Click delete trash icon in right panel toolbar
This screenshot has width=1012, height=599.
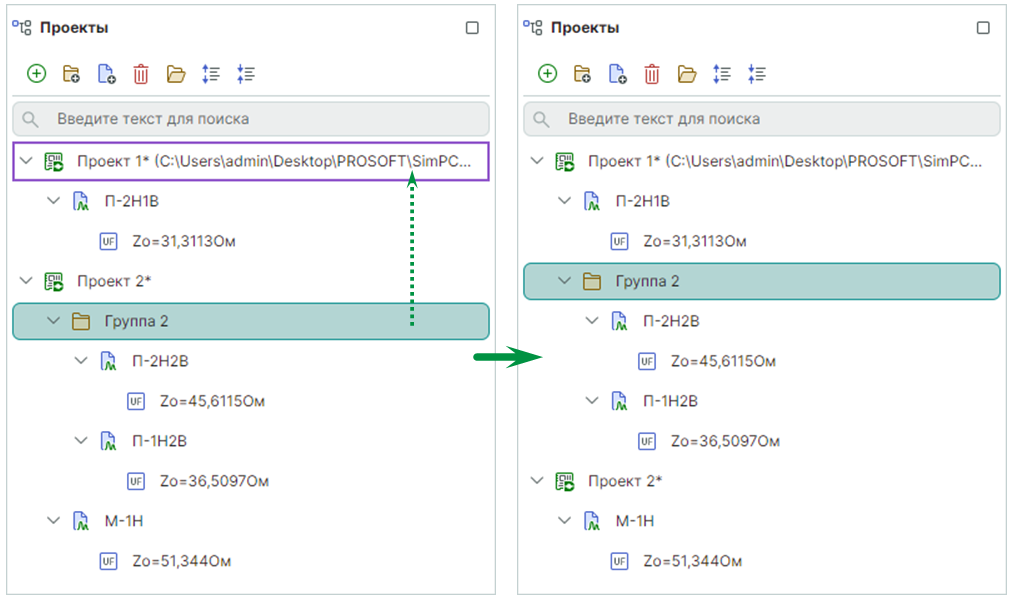[x=652, y=73]
